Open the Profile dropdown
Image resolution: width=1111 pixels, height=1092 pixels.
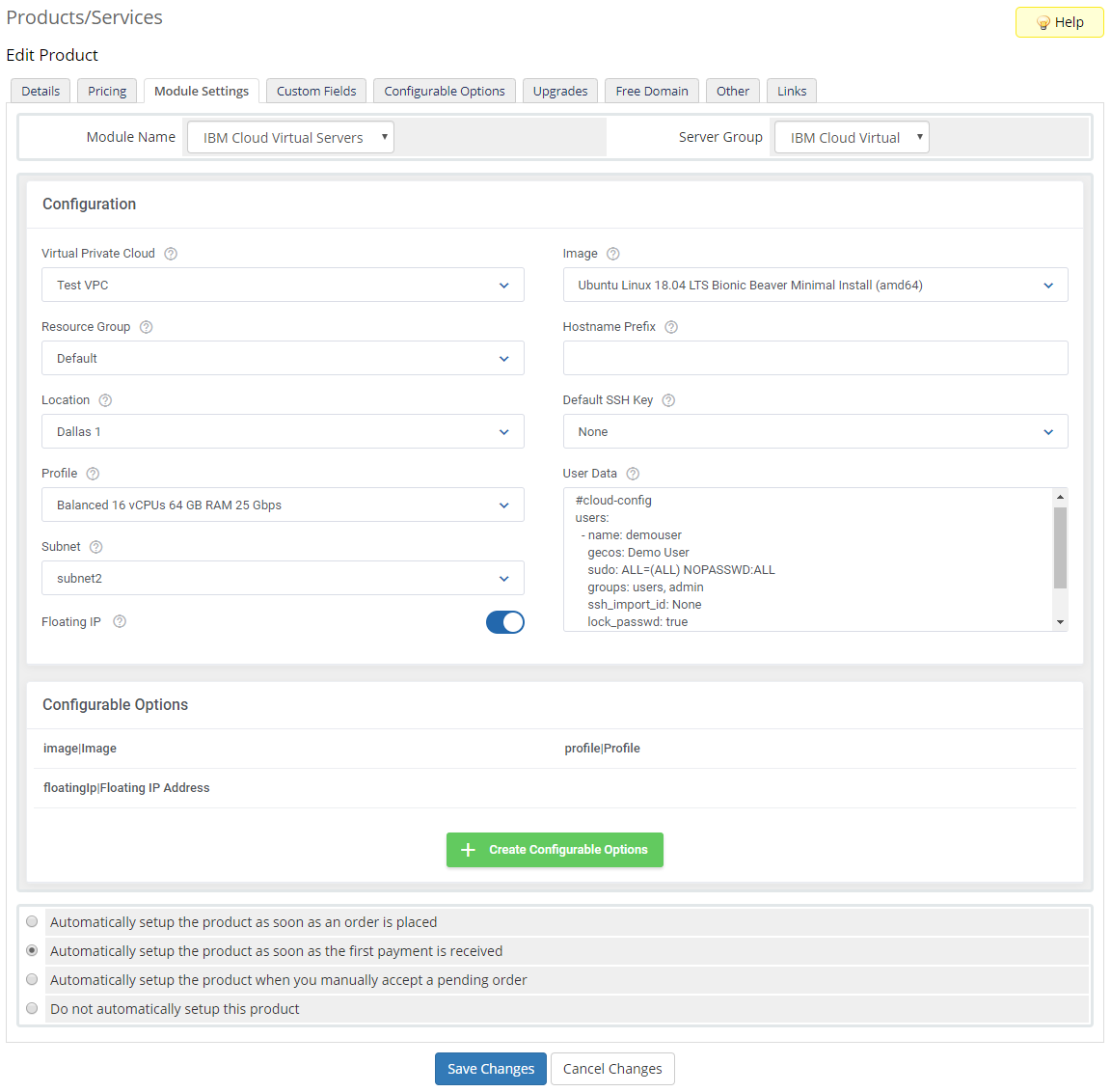tap(283, 505)
